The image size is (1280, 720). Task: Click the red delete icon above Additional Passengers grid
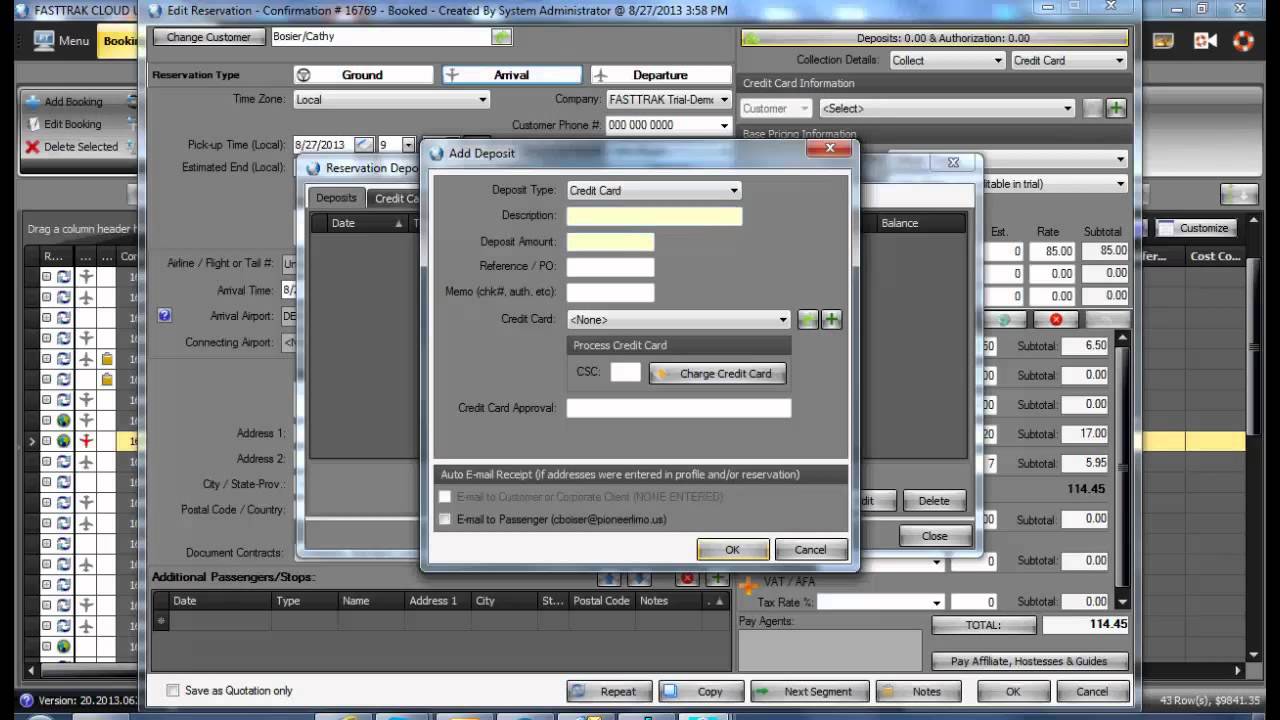(x=687, y=578)
